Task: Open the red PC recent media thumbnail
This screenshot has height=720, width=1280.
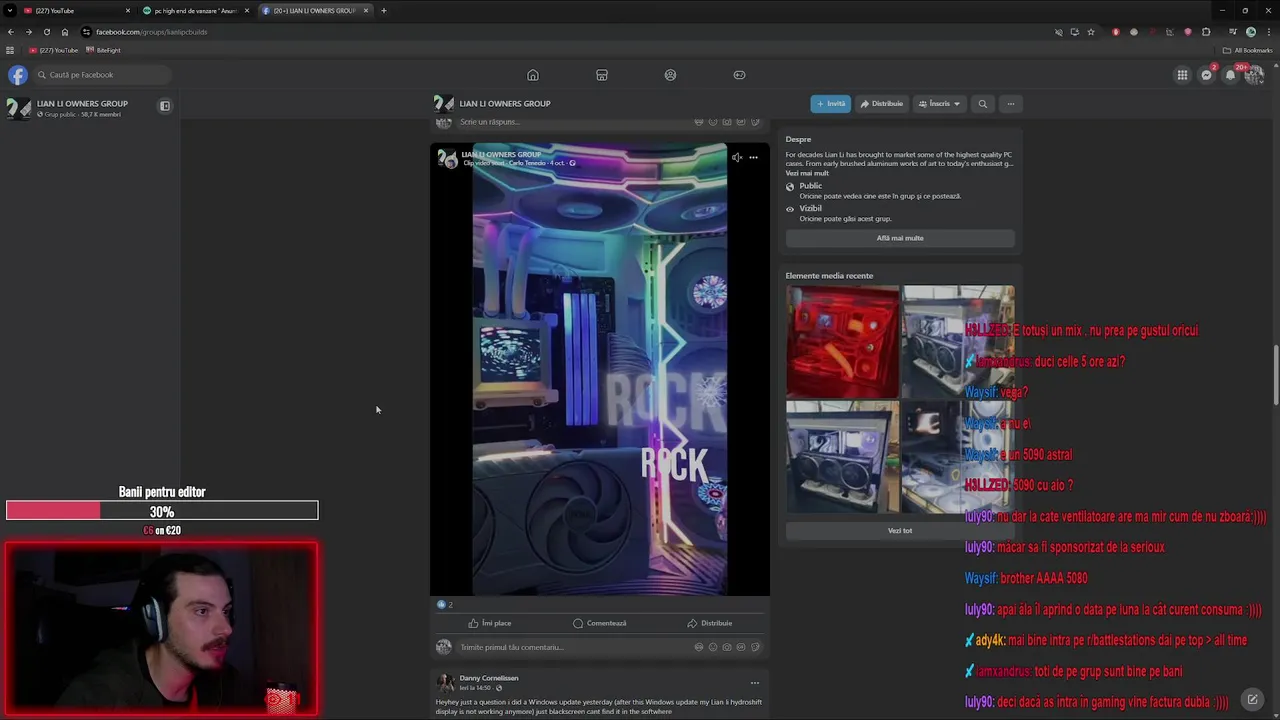Action: pyautogui.click(x=842, y=342)
